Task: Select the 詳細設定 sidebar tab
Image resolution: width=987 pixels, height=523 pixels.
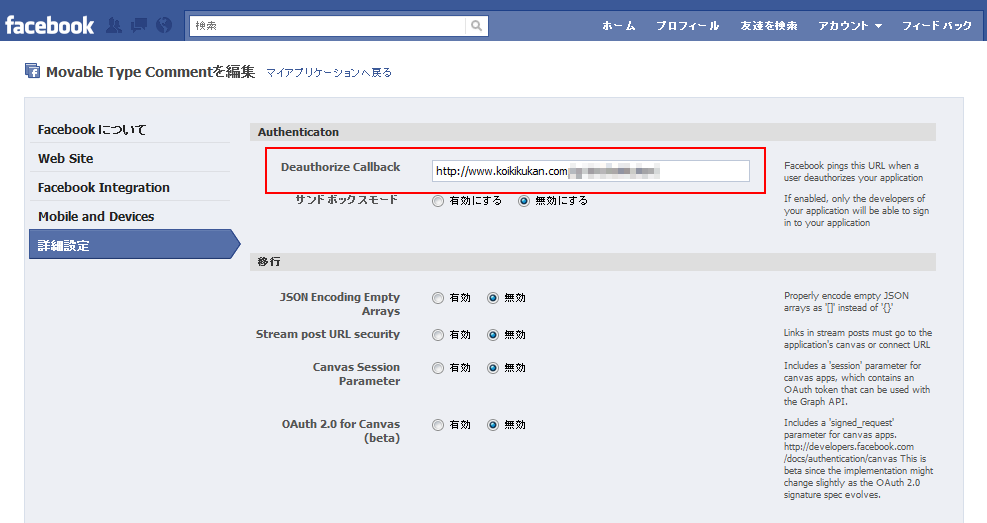Action: 134,245
